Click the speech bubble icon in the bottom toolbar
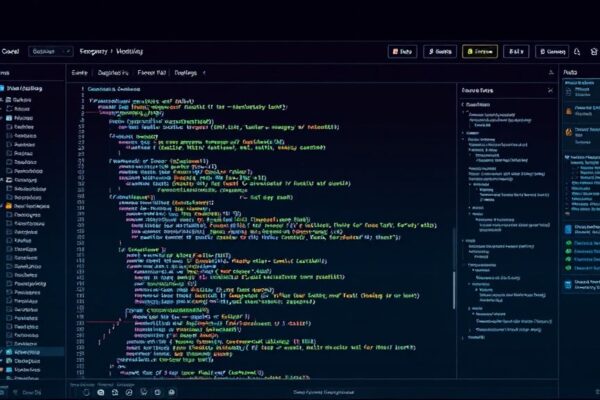This screenshot has height=400, width=600. [x=101, y=392]
